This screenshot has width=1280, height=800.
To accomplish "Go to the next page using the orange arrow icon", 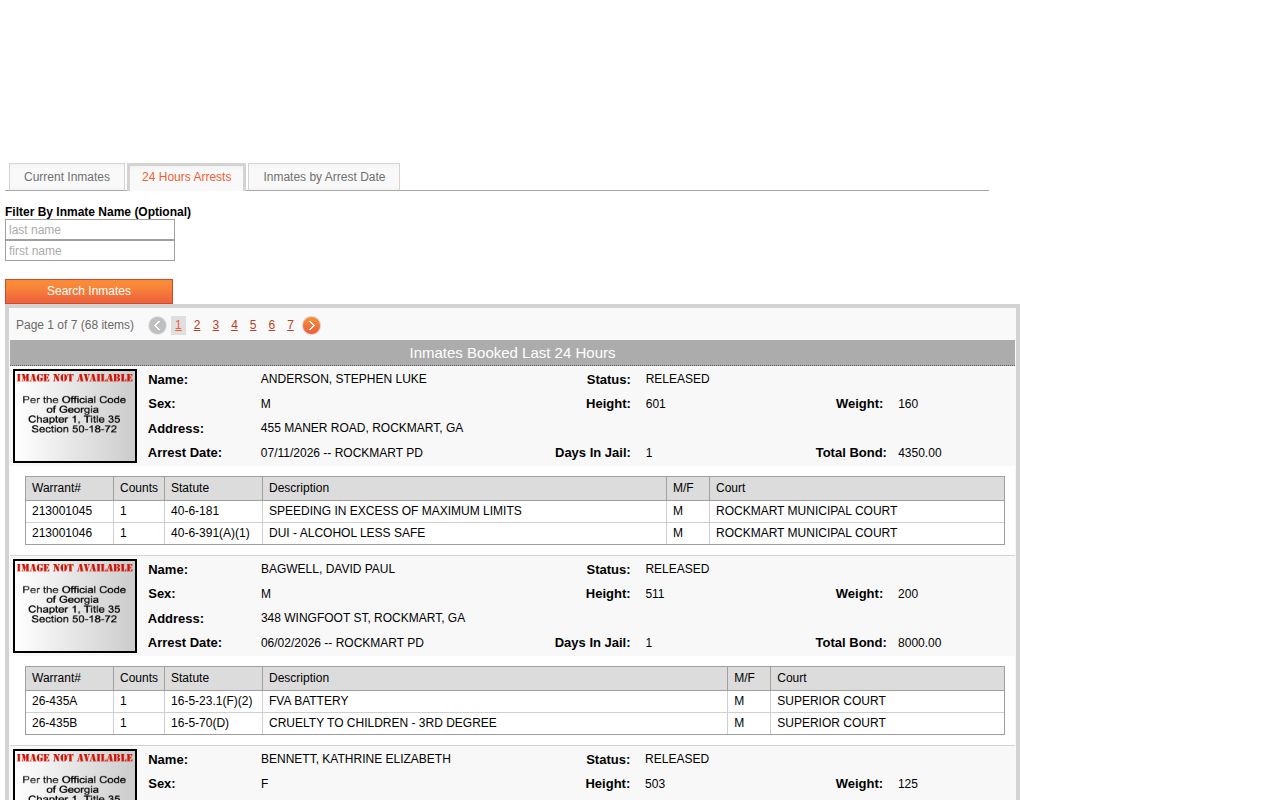I will click(311, 325).
